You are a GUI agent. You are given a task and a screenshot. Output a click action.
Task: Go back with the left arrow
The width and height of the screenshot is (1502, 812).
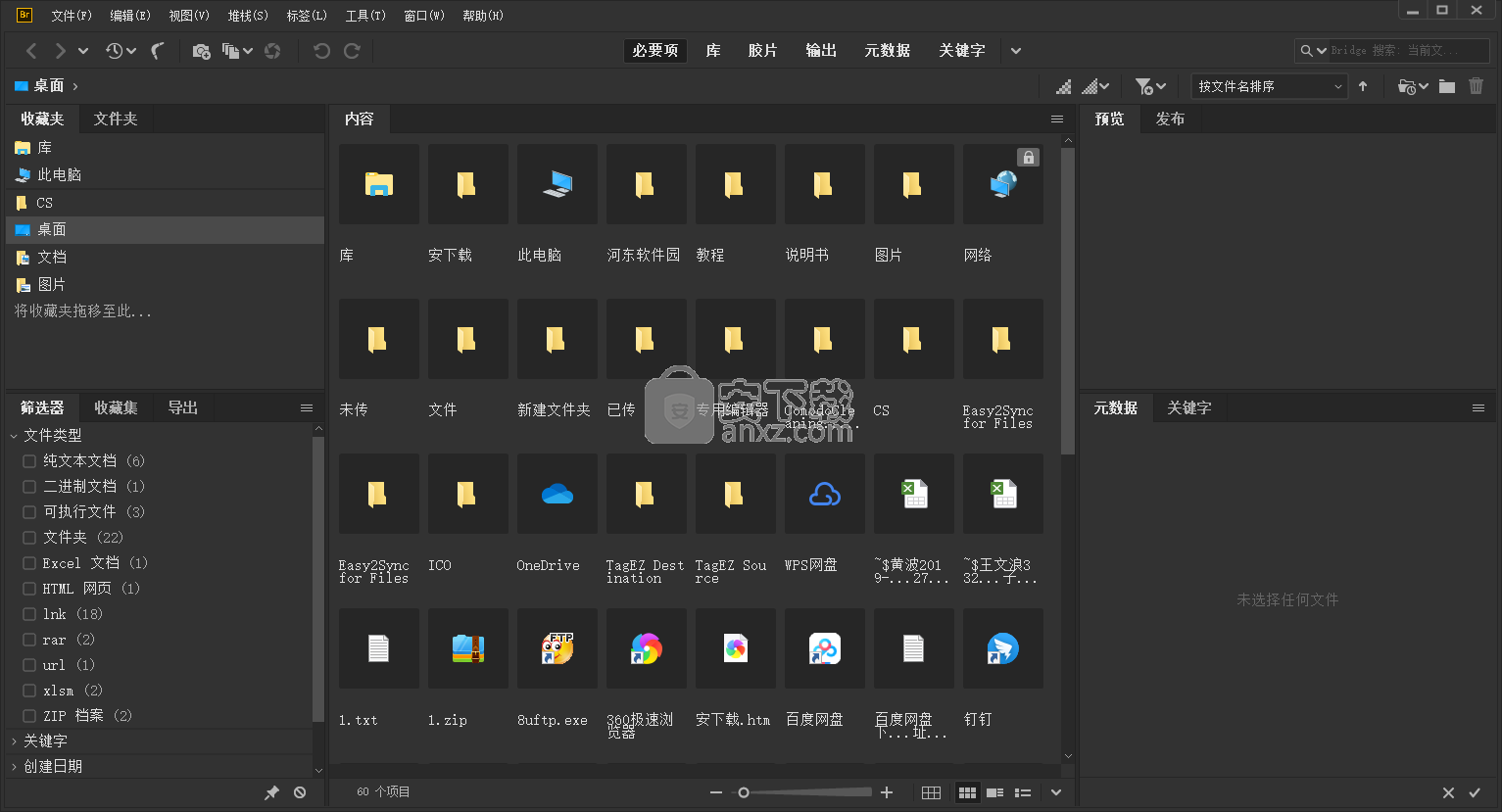(x=31, y=51)
